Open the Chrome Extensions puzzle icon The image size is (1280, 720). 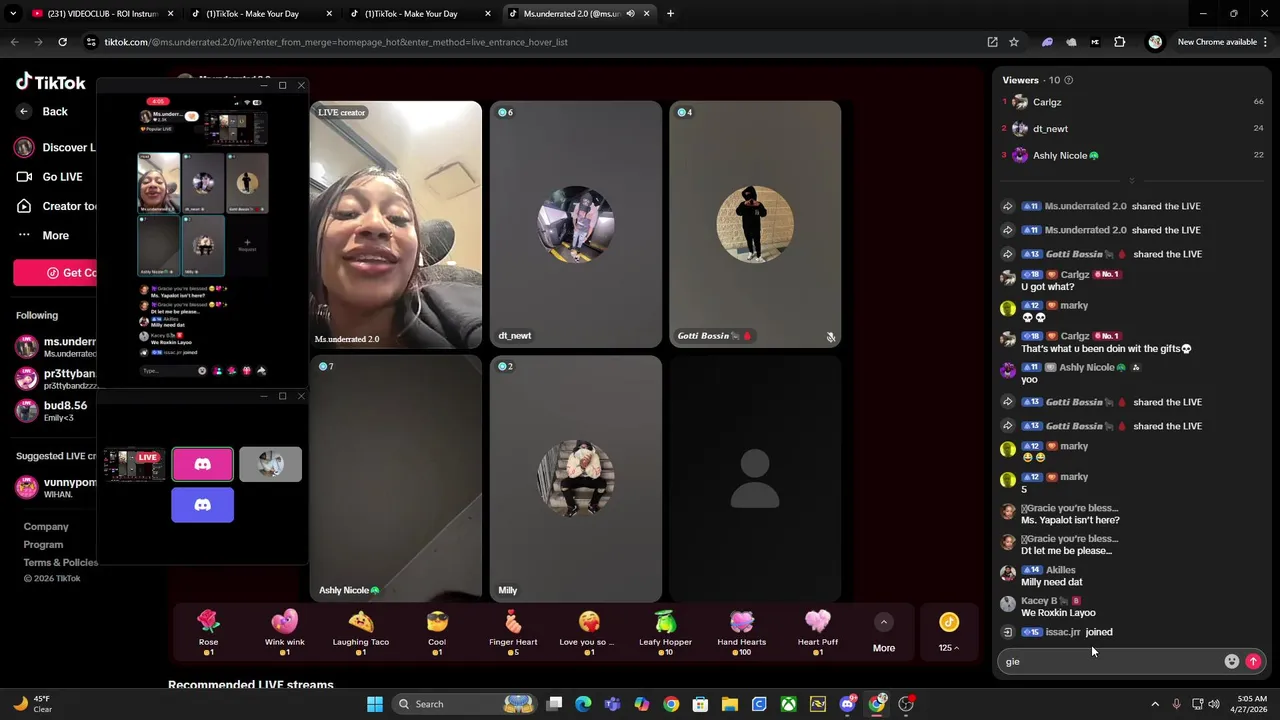(x=1119, y=42)
